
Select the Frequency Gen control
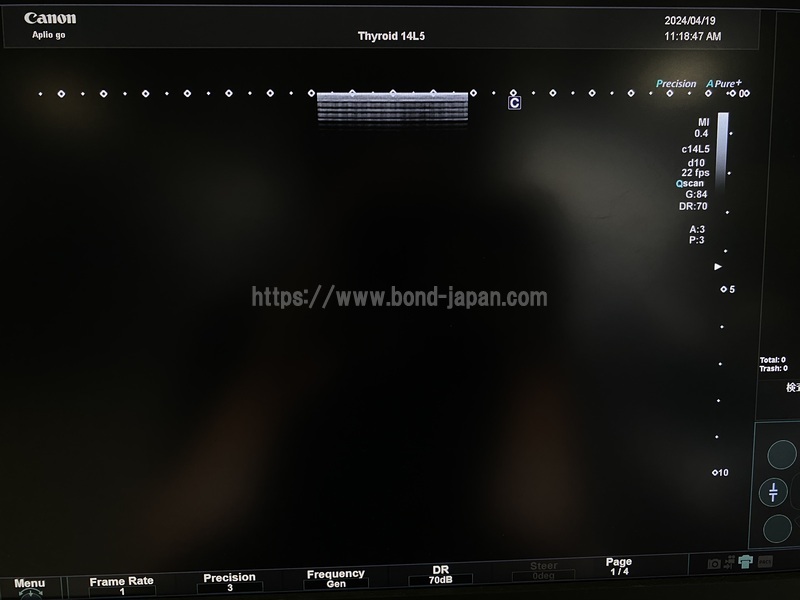pyautogui.click(x=335, y=578)
